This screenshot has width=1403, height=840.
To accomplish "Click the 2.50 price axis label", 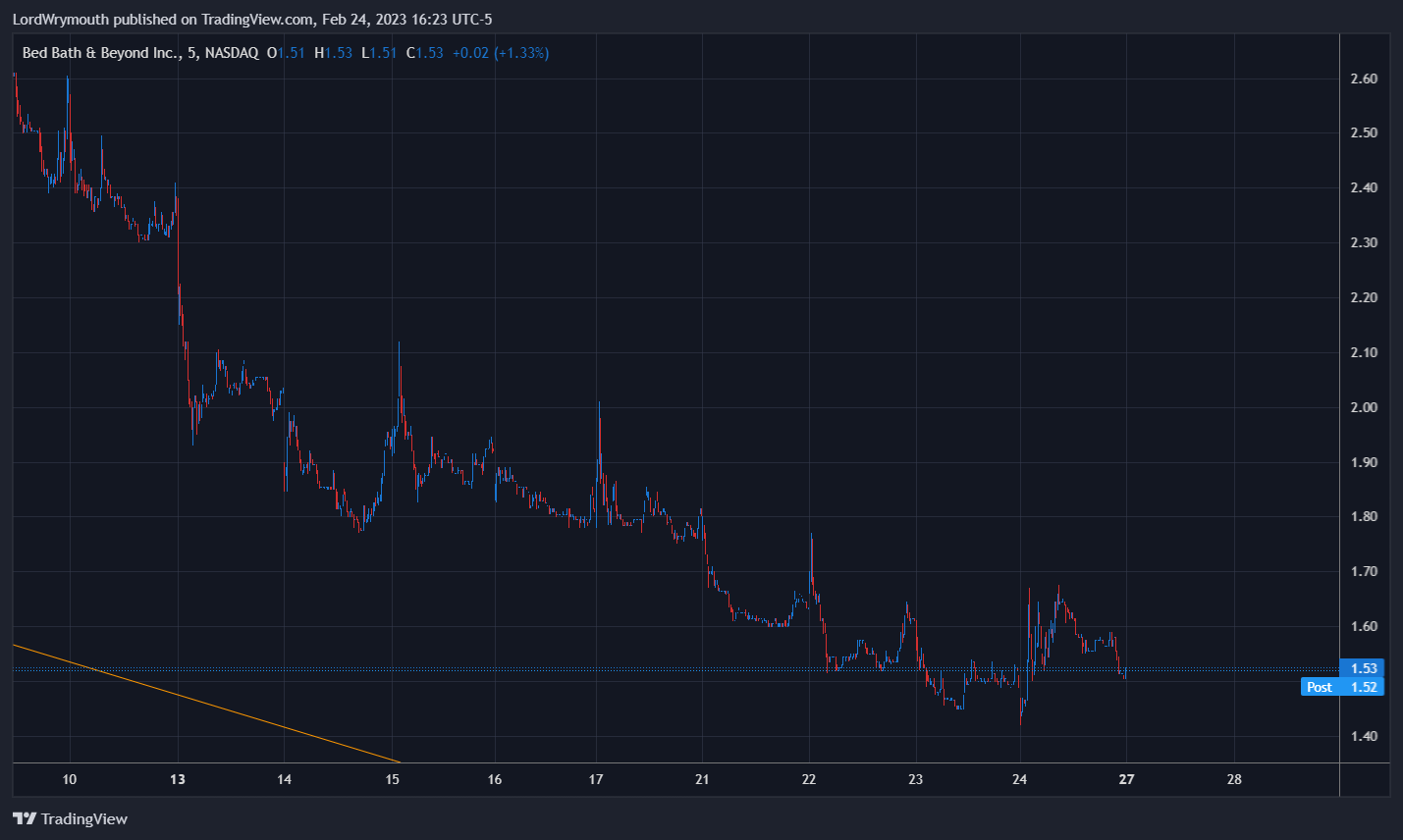I will (x=1364, y=132).
